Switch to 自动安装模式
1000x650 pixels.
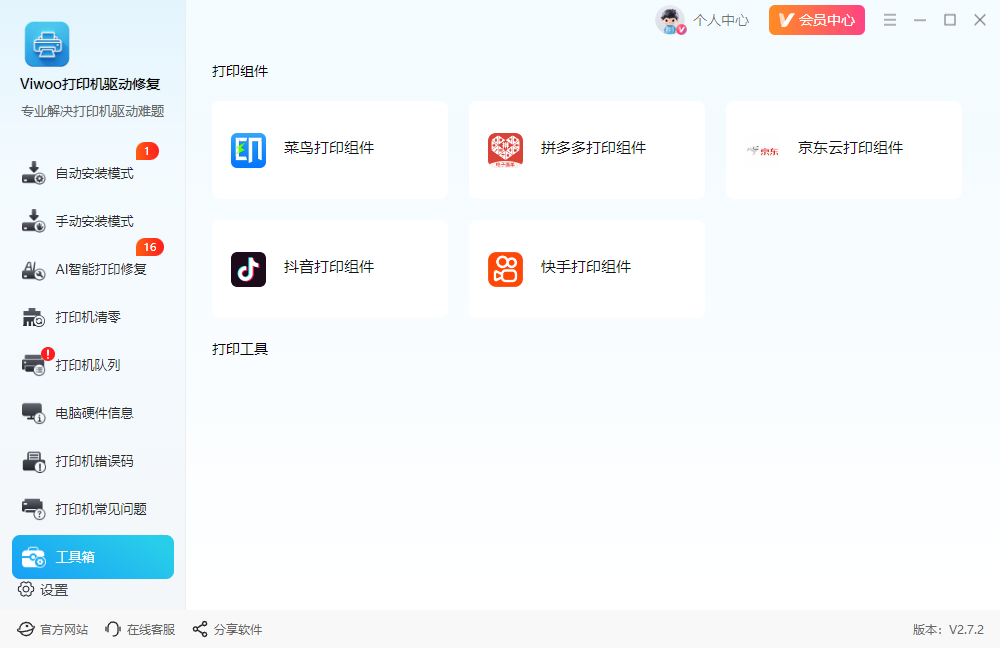coord(92,174)
